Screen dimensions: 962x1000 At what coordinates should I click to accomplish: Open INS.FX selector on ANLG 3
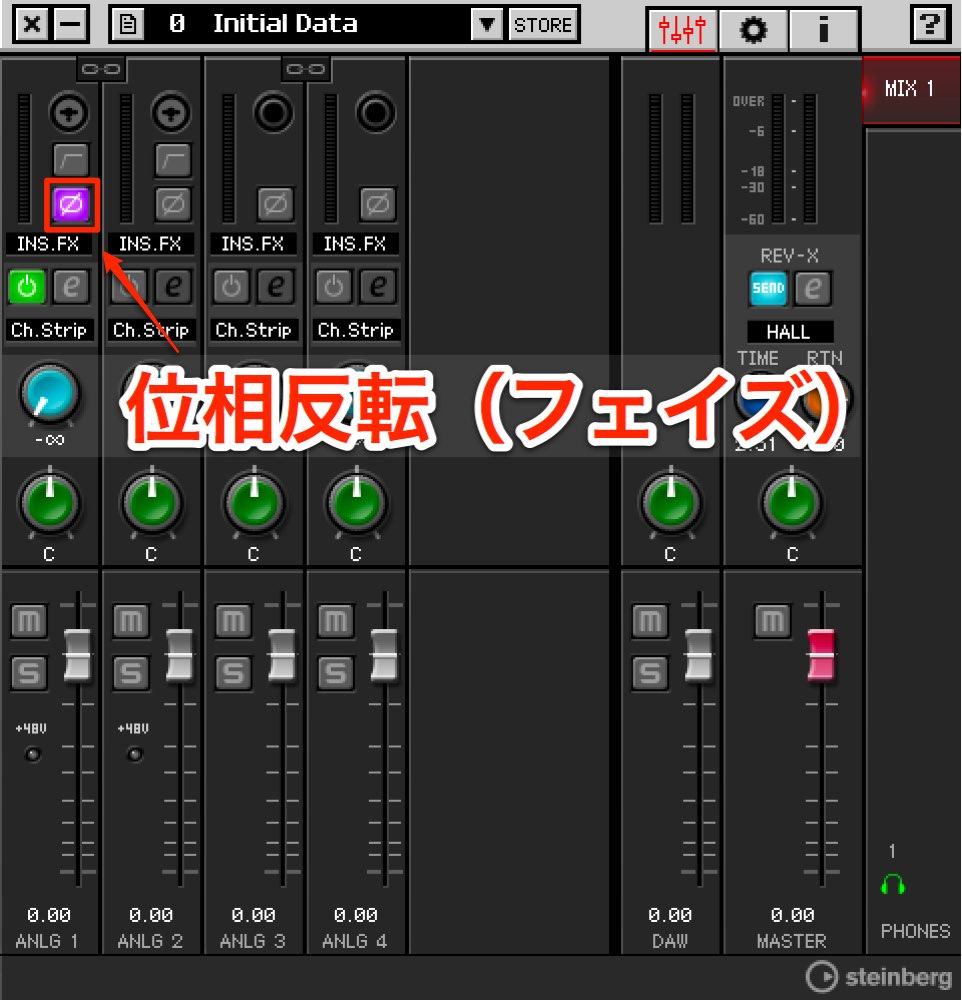coord(253,244)
